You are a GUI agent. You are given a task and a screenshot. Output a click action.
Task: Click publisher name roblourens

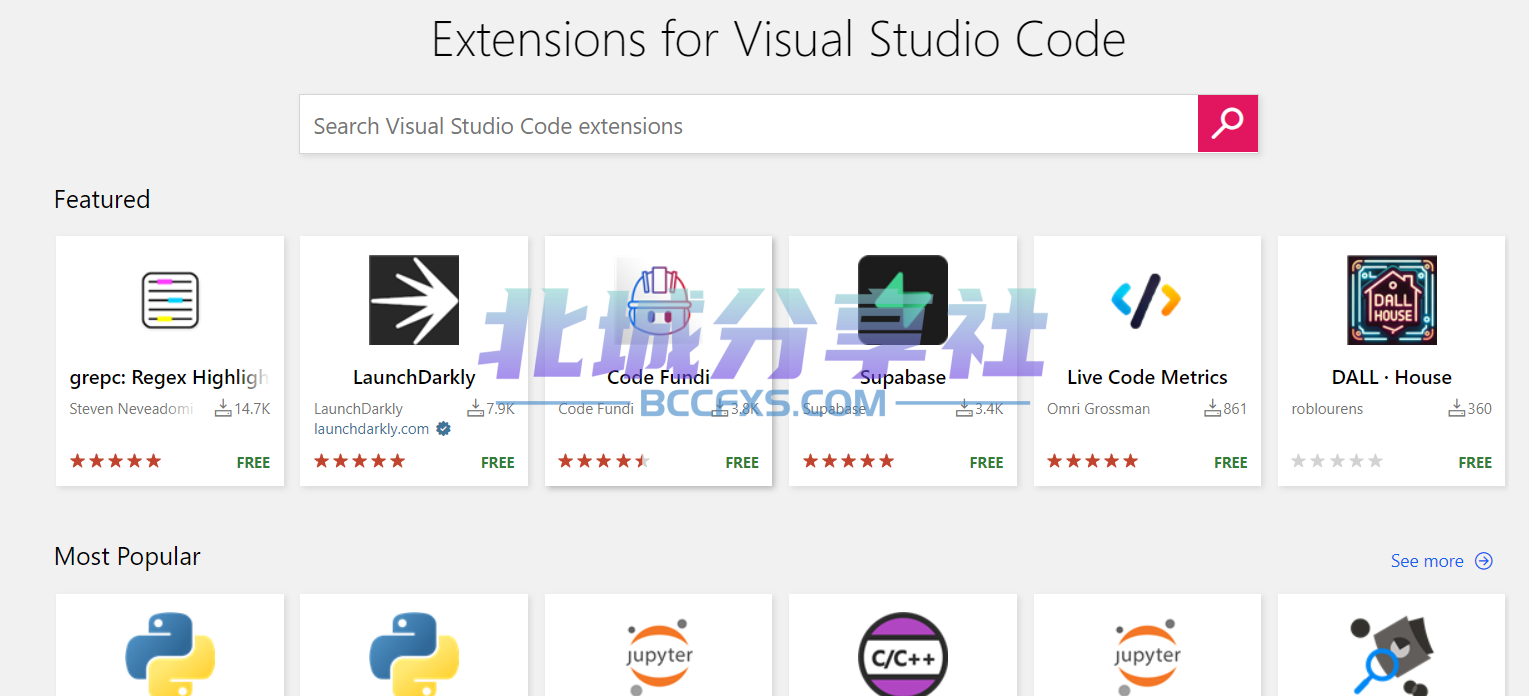point(1327,408)
